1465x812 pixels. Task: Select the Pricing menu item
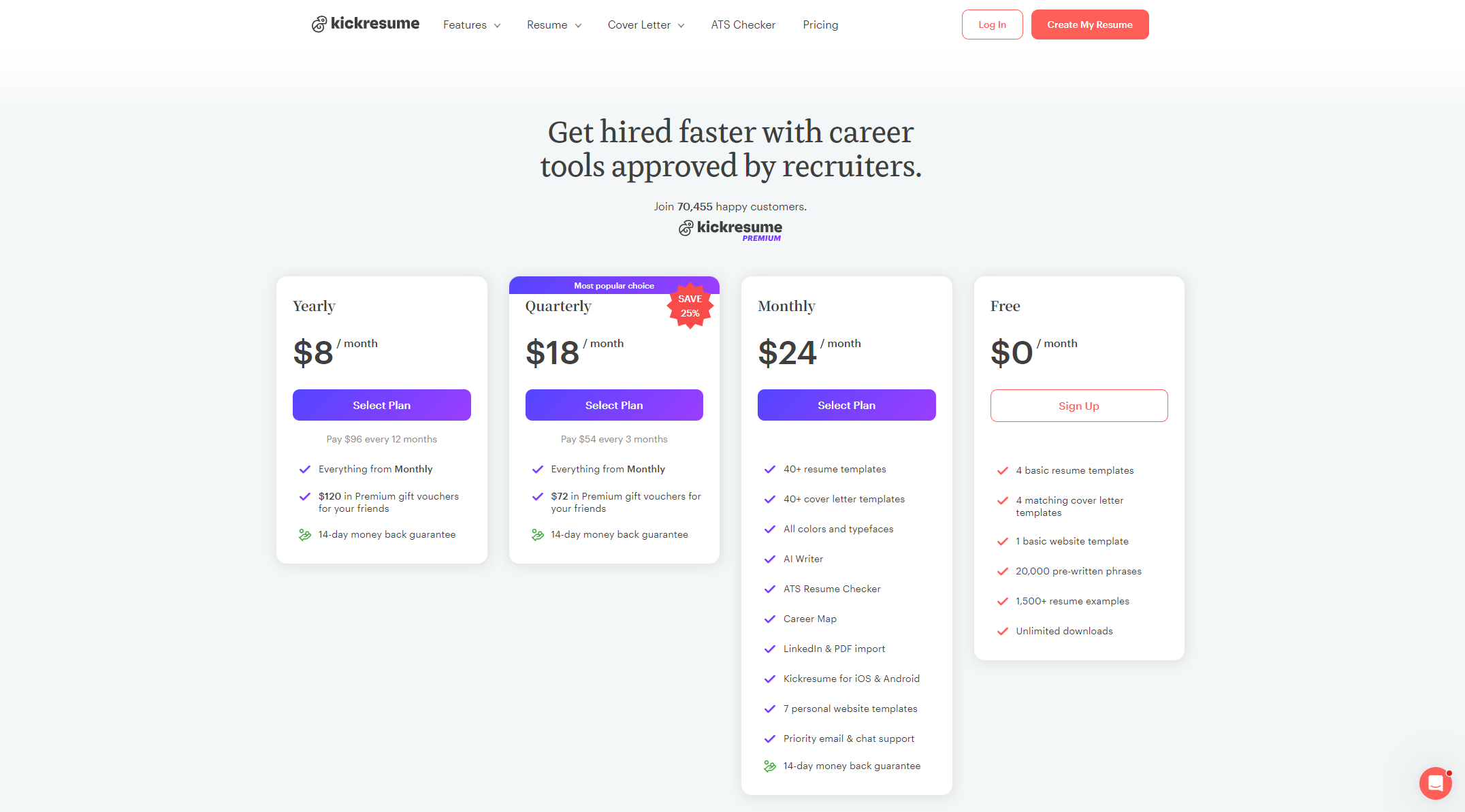(x=820, y=25)
